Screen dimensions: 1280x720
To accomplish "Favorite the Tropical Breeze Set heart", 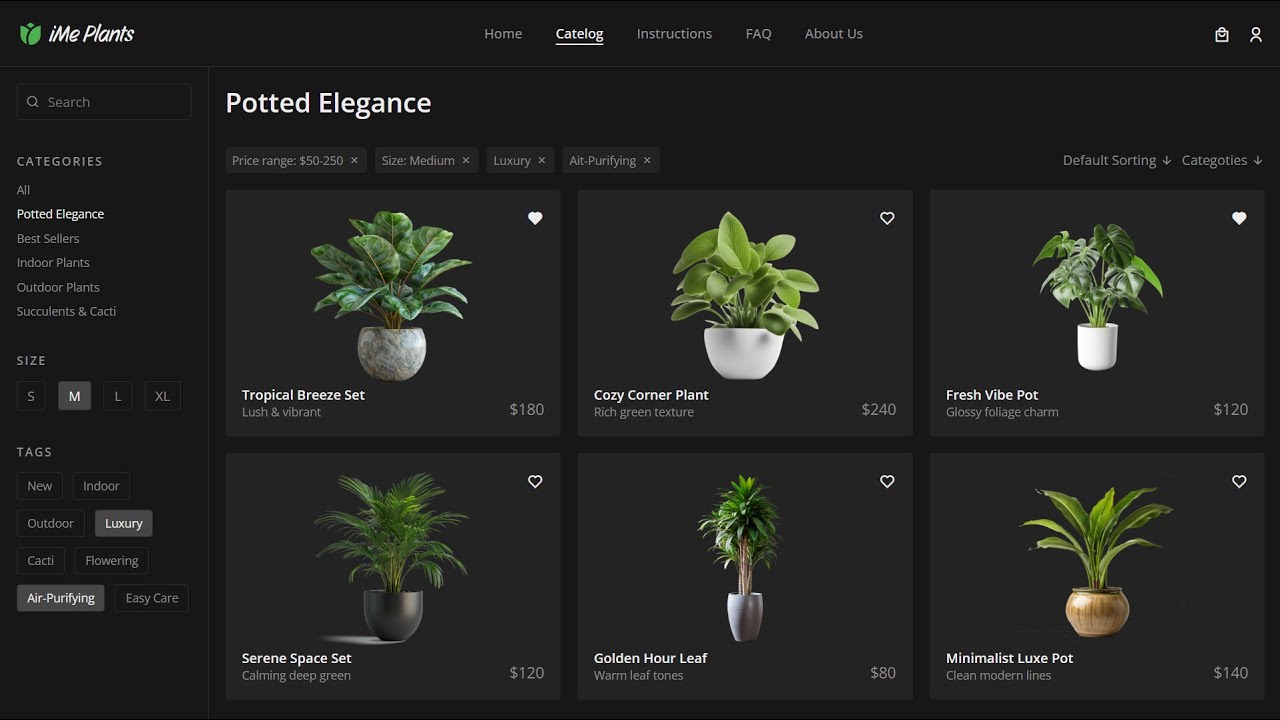I will tap(535, 218).
